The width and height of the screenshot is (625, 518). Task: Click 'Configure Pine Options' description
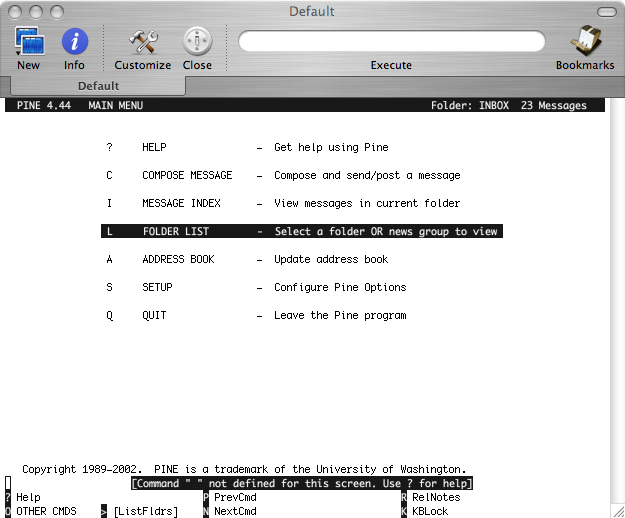(x=340, y=287)
